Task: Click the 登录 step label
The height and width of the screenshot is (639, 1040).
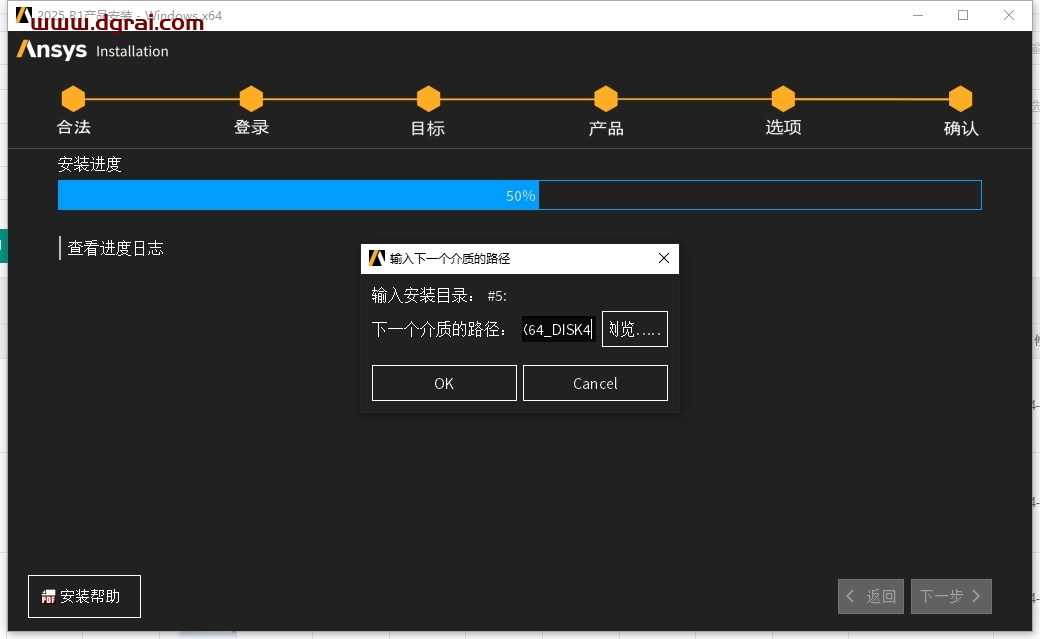Action: (251, 127)
